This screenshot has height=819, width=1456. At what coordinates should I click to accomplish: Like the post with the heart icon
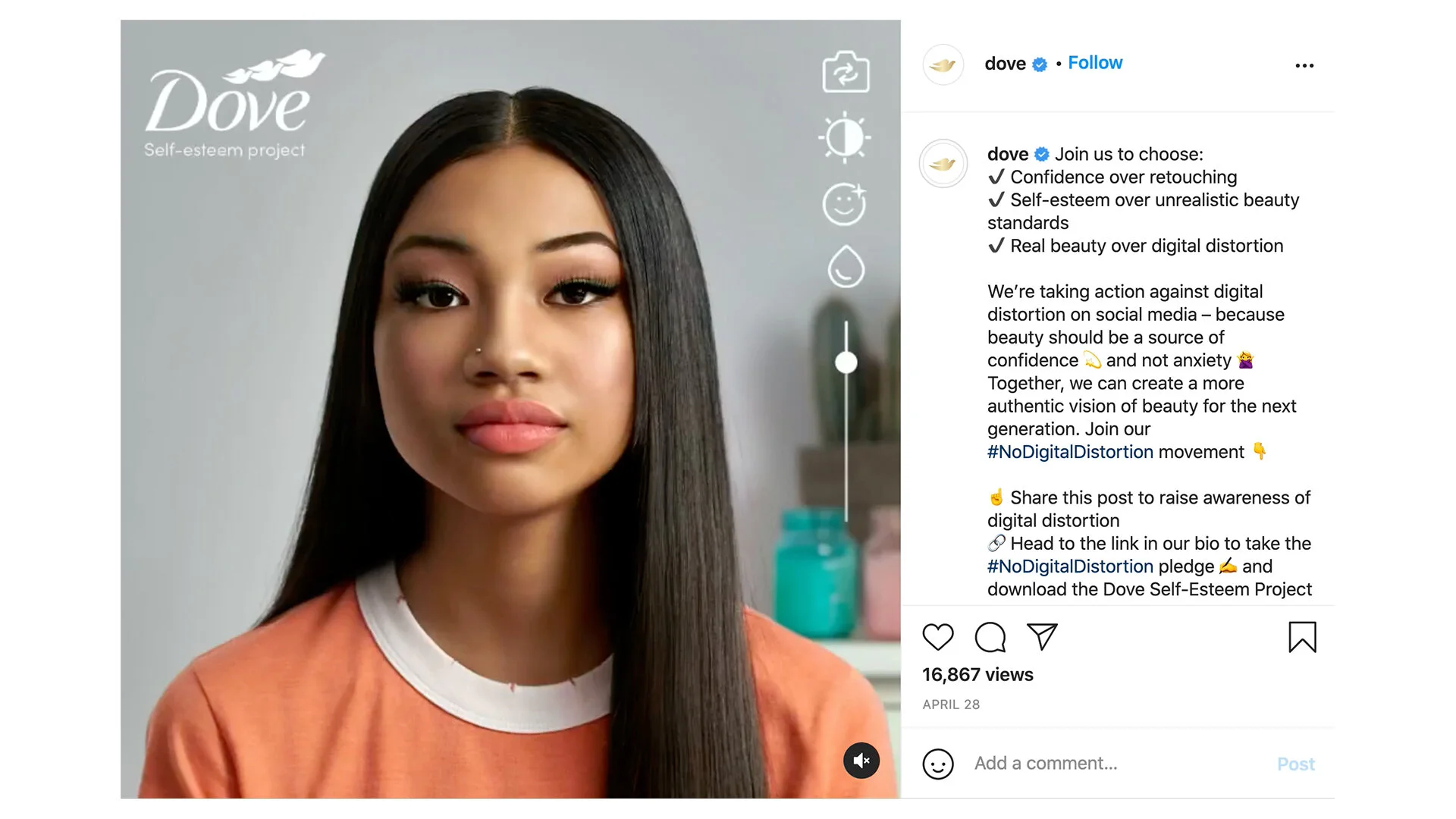tap(938, 637)
